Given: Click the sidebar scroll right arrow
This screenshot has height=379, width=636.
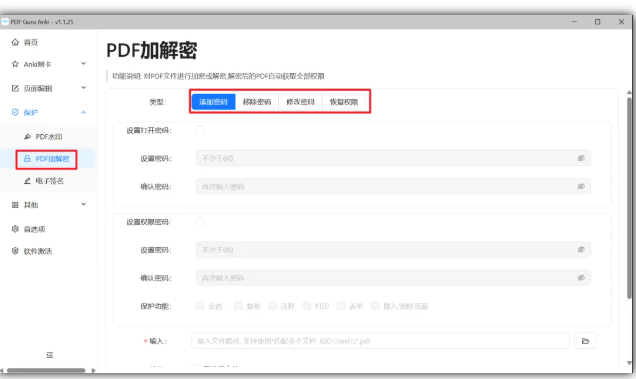Looking at the screenshot, I should (x=93, y=370).
